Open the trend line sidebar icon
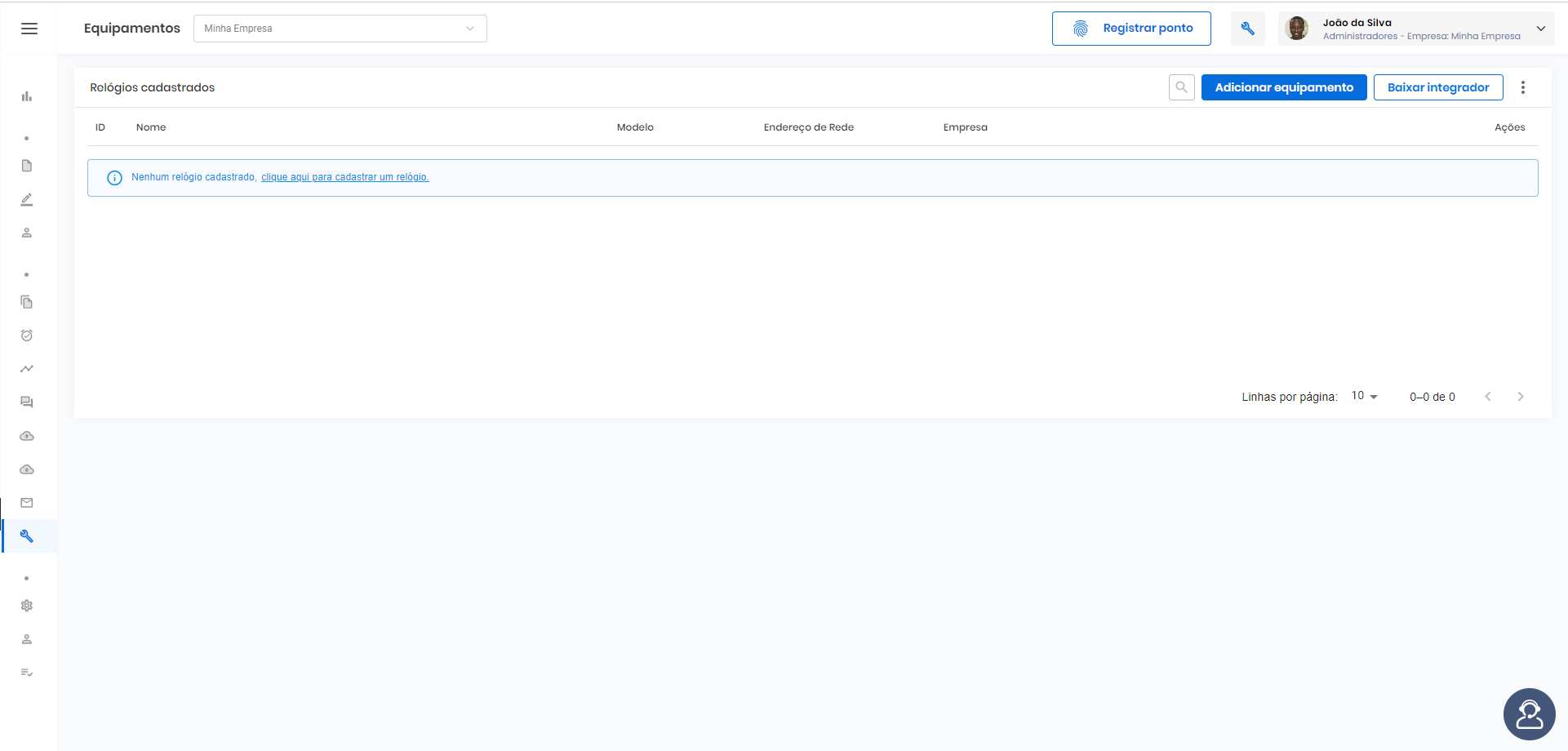 27,369
